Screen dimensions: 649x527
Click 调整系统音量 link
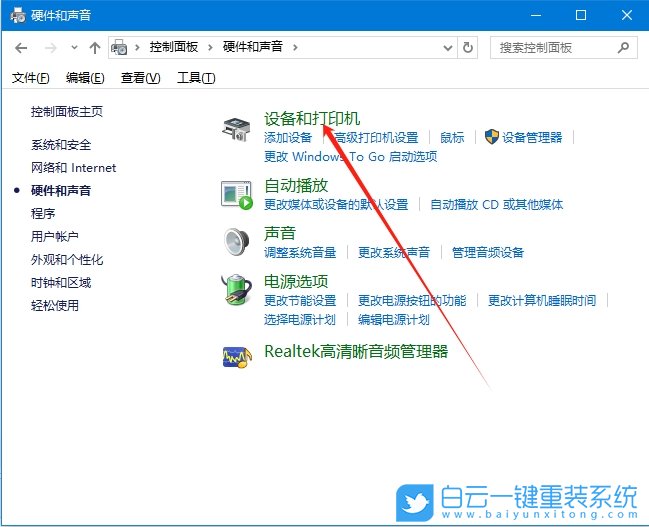point(300,253)
